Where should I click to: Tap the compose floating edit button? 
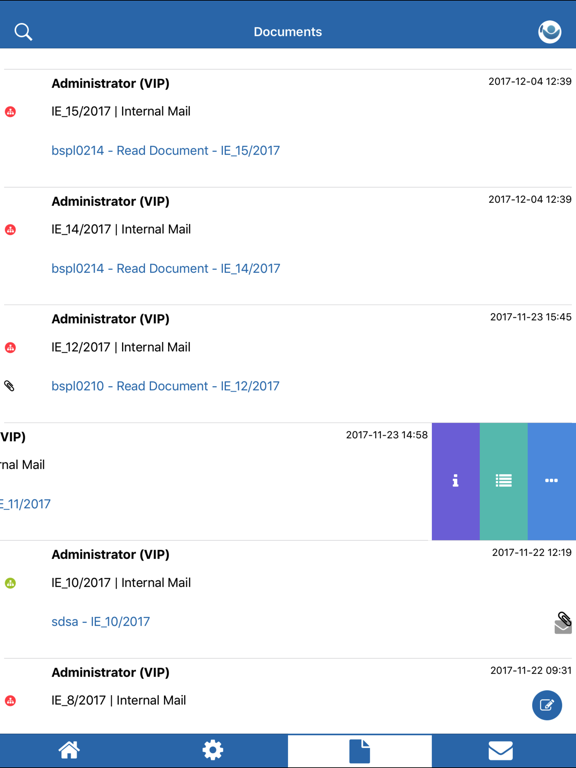pos(547,705)
